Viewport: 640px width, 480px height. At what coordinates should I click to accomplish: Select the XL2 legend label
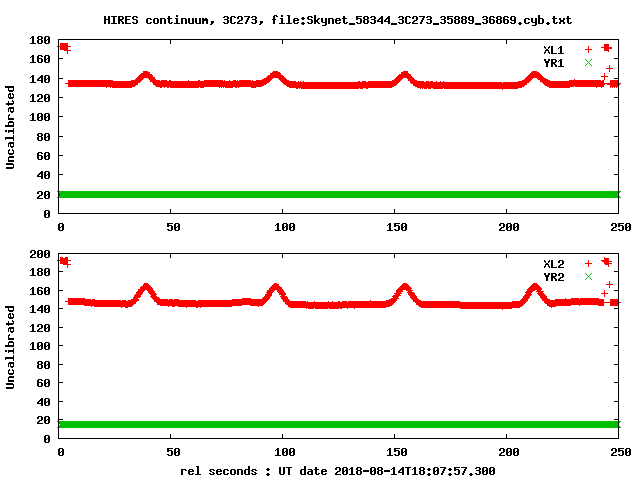click(x=553, y=264)
